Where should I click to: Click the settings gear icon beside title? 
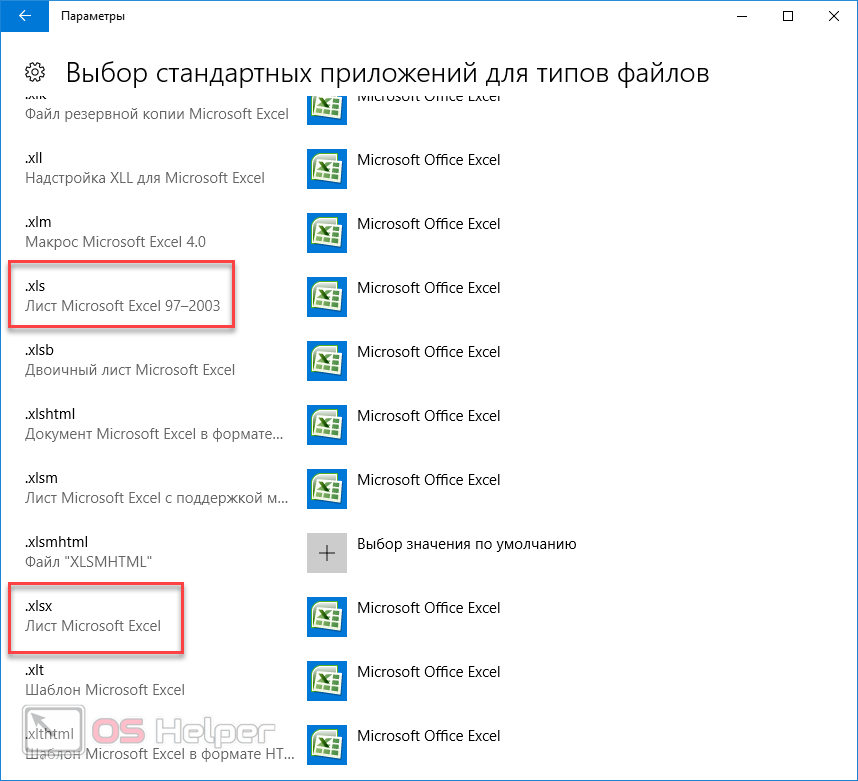point(35,72)
